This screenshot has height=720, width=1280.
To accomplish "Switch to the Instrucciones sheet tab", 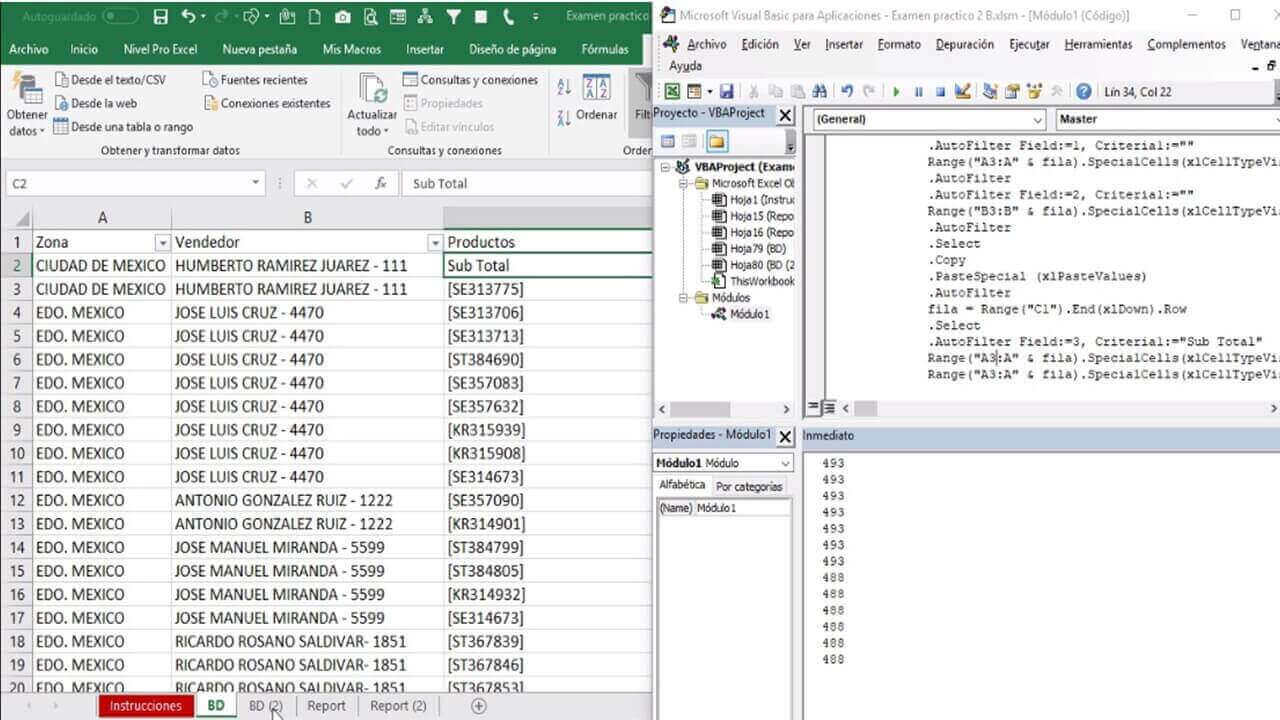I will [x=146, y=705].
